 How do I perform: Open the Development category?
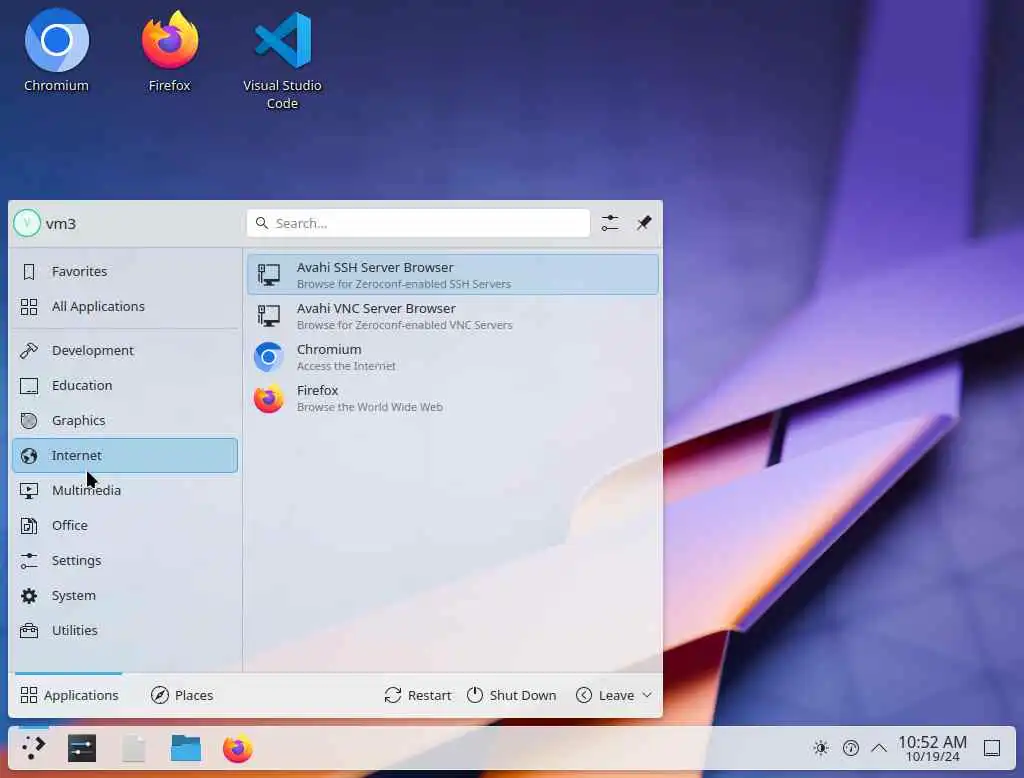click(x=125, y=350)
